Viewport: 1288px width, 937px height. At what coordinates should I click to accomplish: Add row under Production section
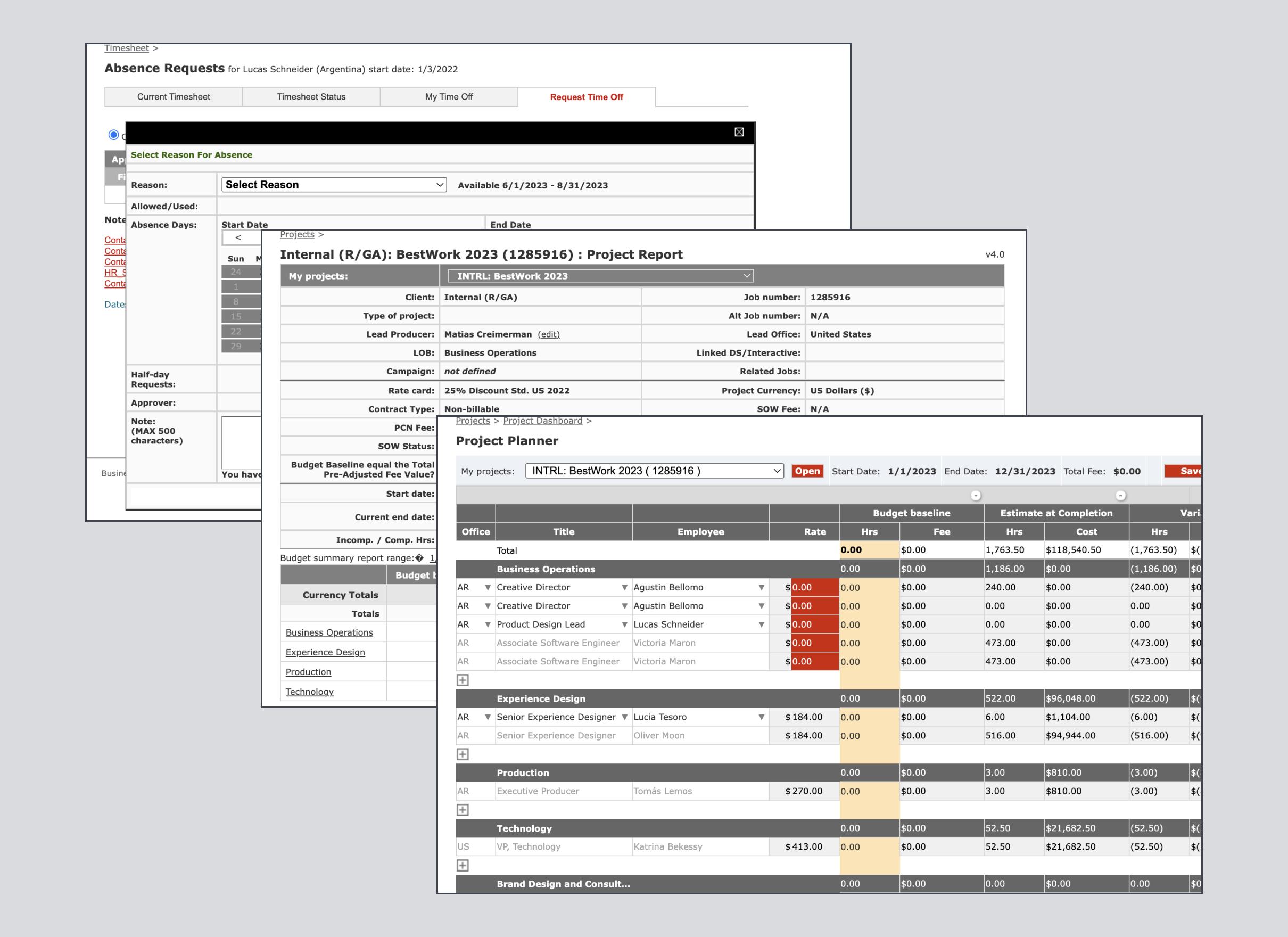tap(463, 810)
